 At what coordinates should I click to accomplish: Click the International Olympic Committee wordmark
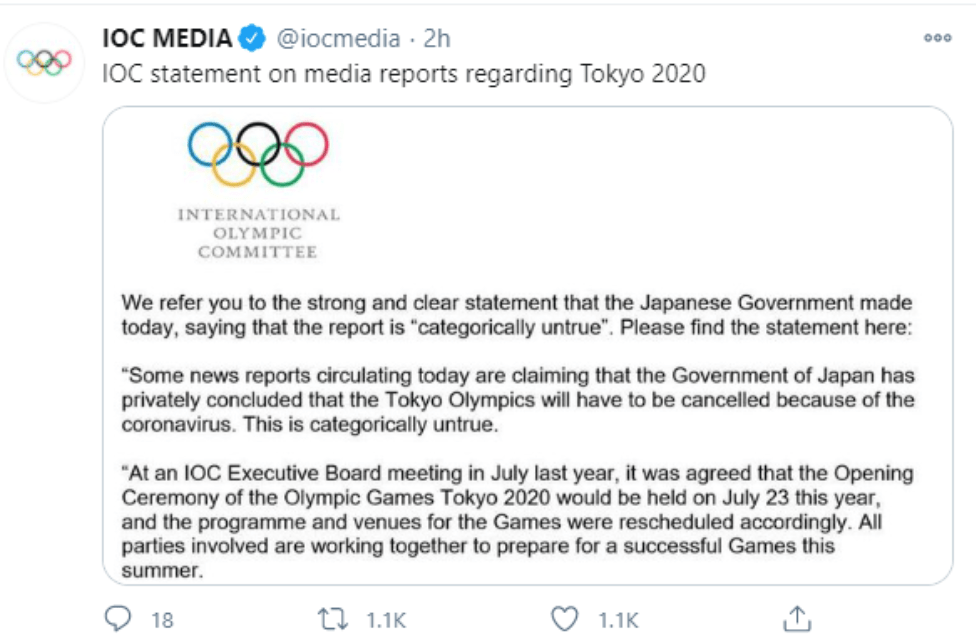(x=258, y=233)
